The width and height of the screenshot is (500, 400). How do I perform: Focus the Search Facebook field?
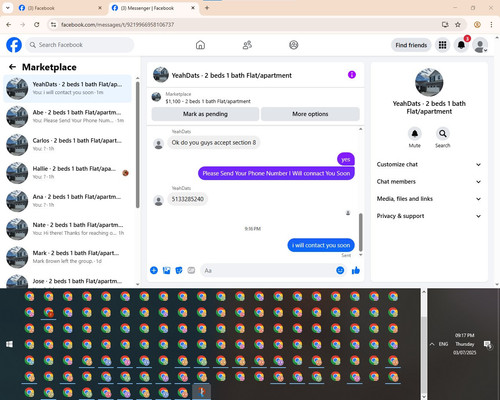tap(80, 45)
